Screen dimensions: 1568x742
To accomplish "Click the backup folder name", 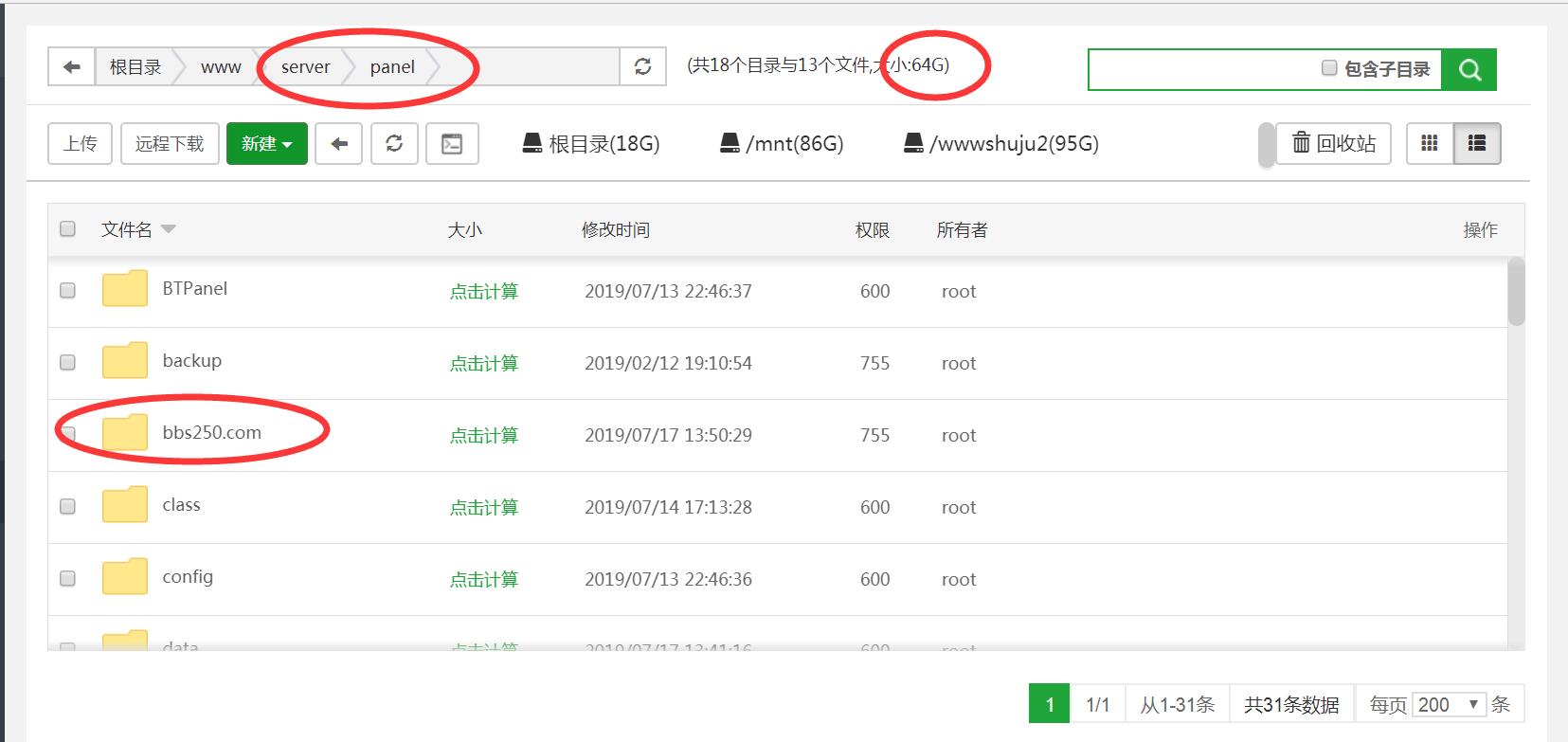I will (x=192, y=361).
